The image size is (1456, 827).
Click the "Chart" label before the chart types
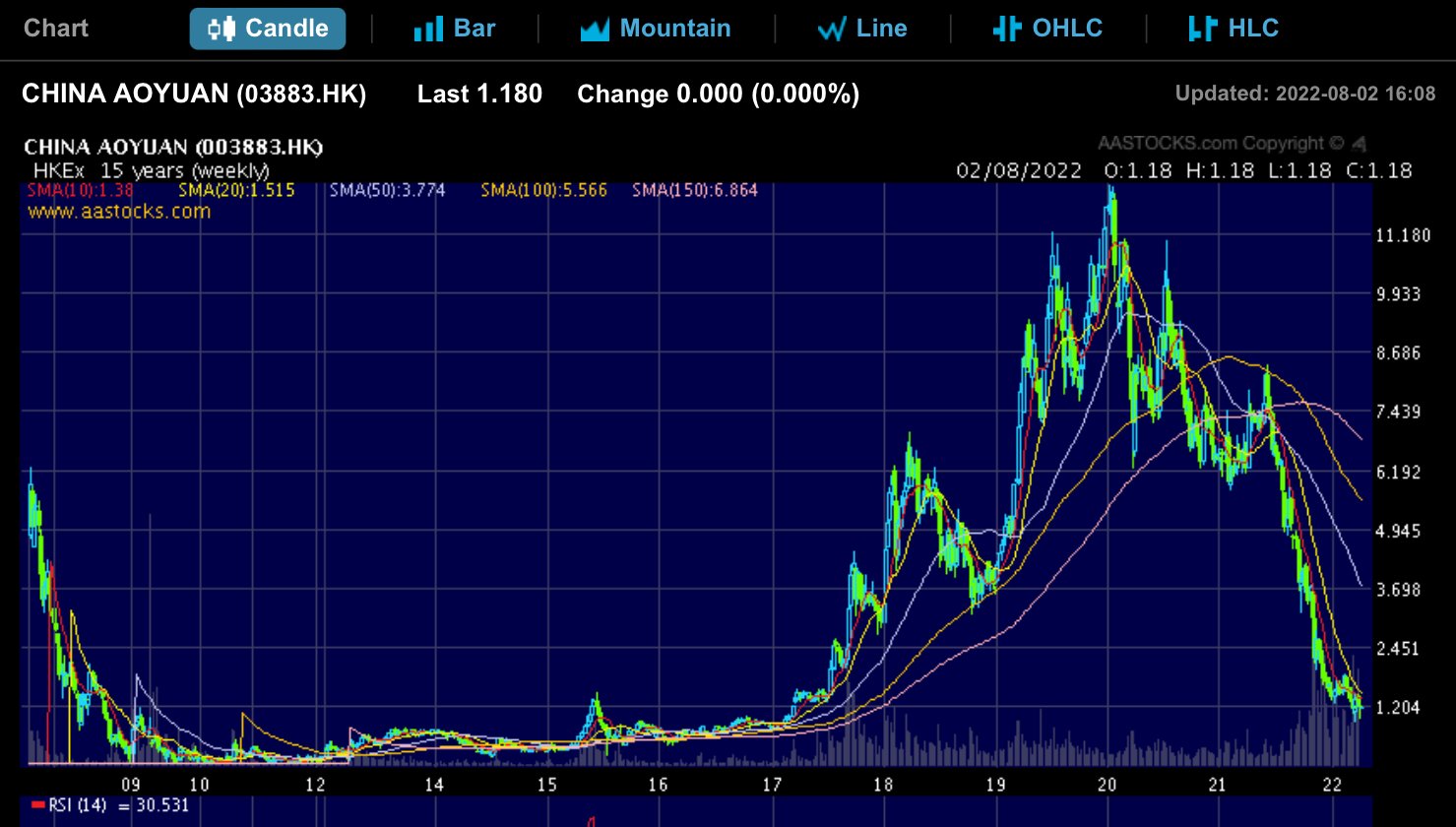click(x=56, y=28)
